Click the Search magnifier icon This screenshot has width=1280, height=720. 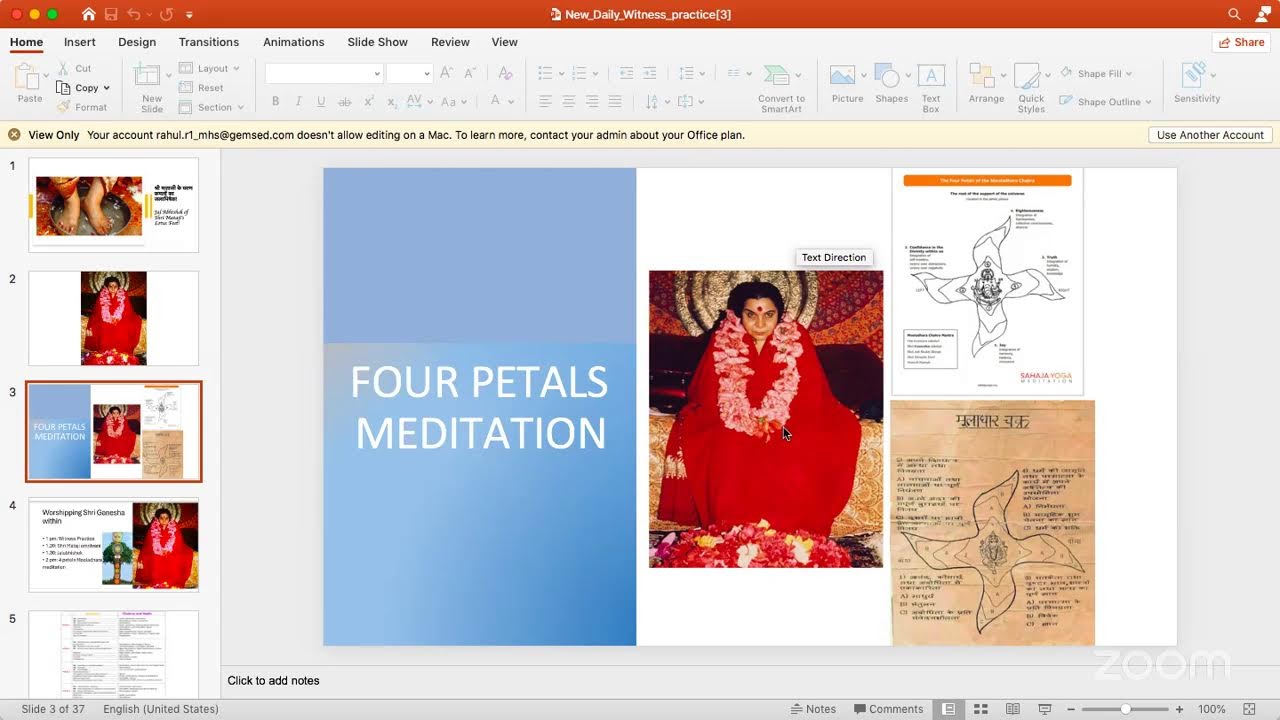[x=1235, y=14]
